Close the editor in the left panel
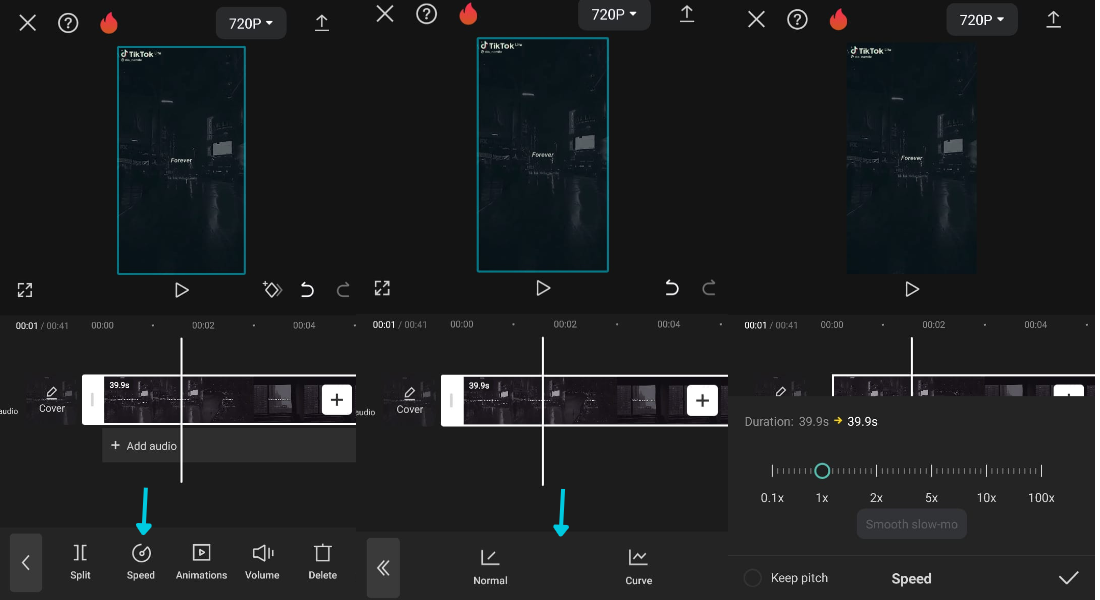 27,23
